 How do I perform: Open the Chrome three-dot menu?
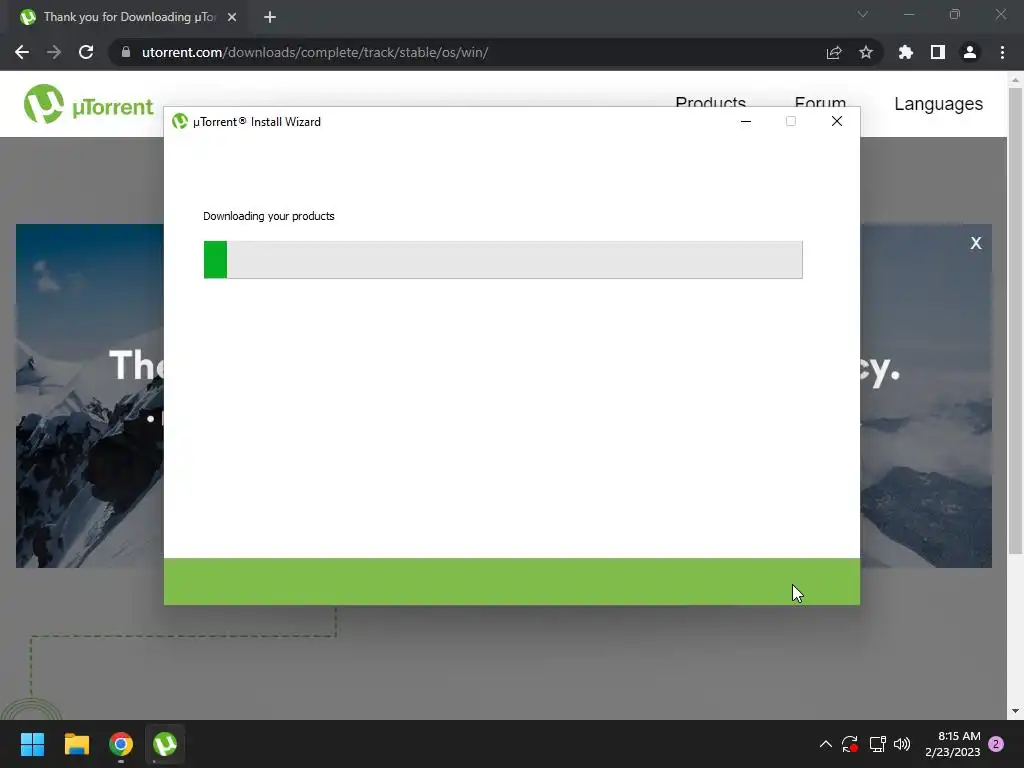[1002, 52]
